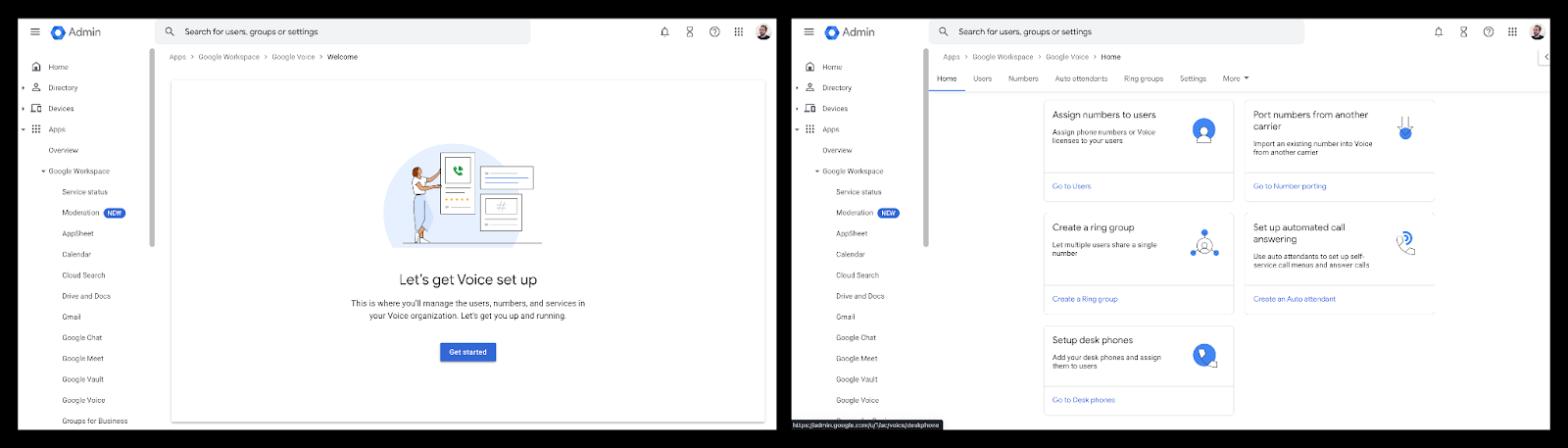Open the More dropdown tab
This screenshot has width=1568, height=448.
point(1236,78)
